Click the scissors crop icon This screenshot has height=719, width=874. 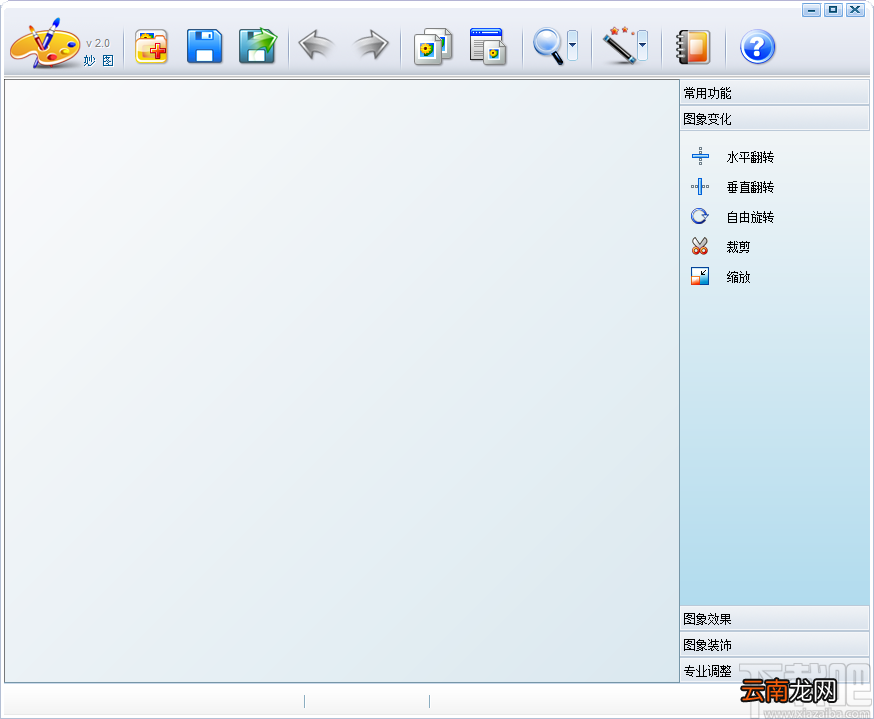click(x=700, y=246)
